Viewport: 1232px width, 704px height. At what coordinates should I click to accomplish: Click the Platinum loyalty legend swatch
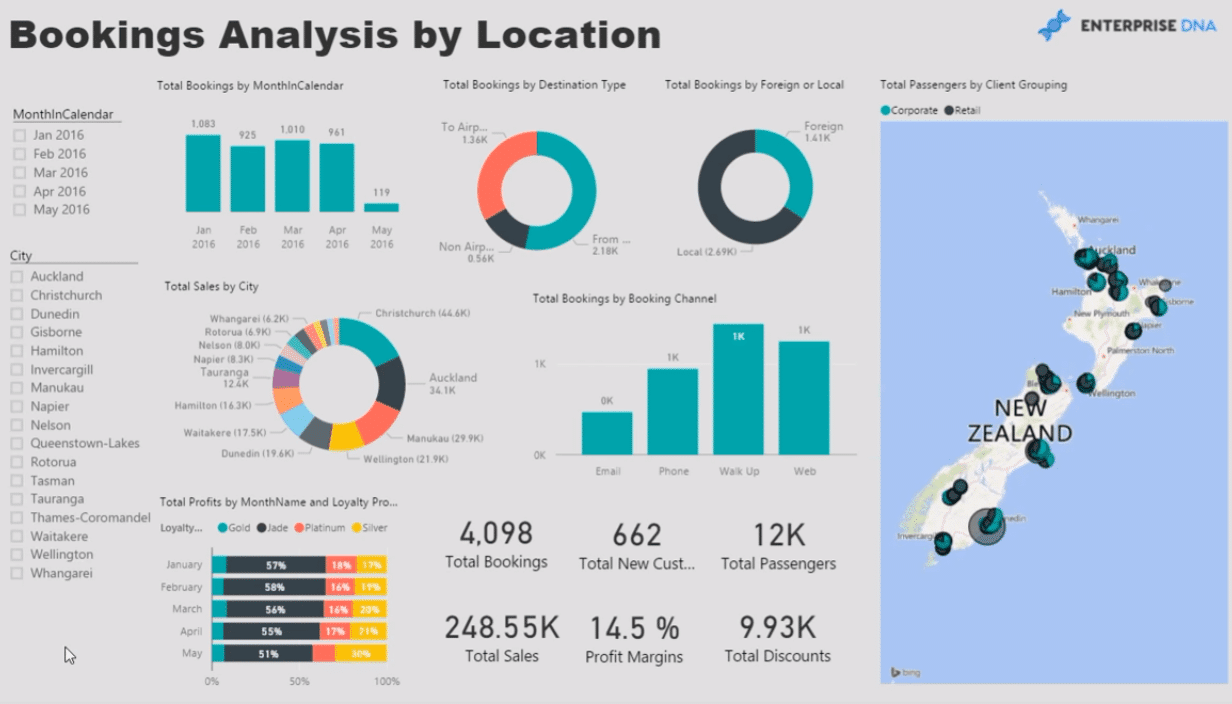[298, 528]
